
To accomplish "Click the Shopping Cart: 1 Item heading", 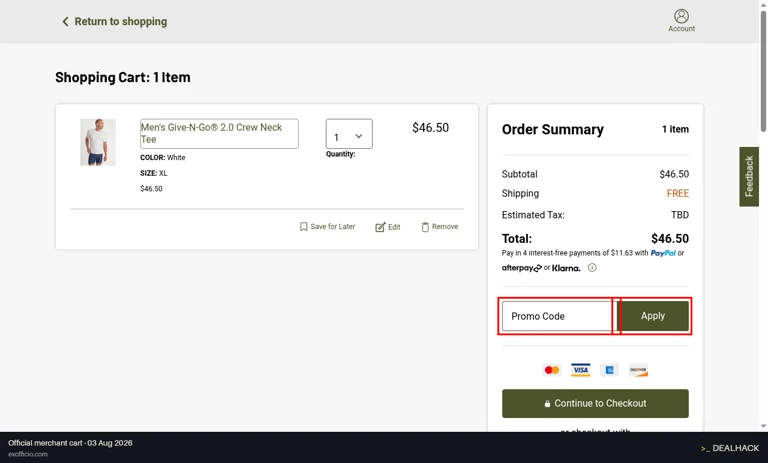I will click(122, 77).
